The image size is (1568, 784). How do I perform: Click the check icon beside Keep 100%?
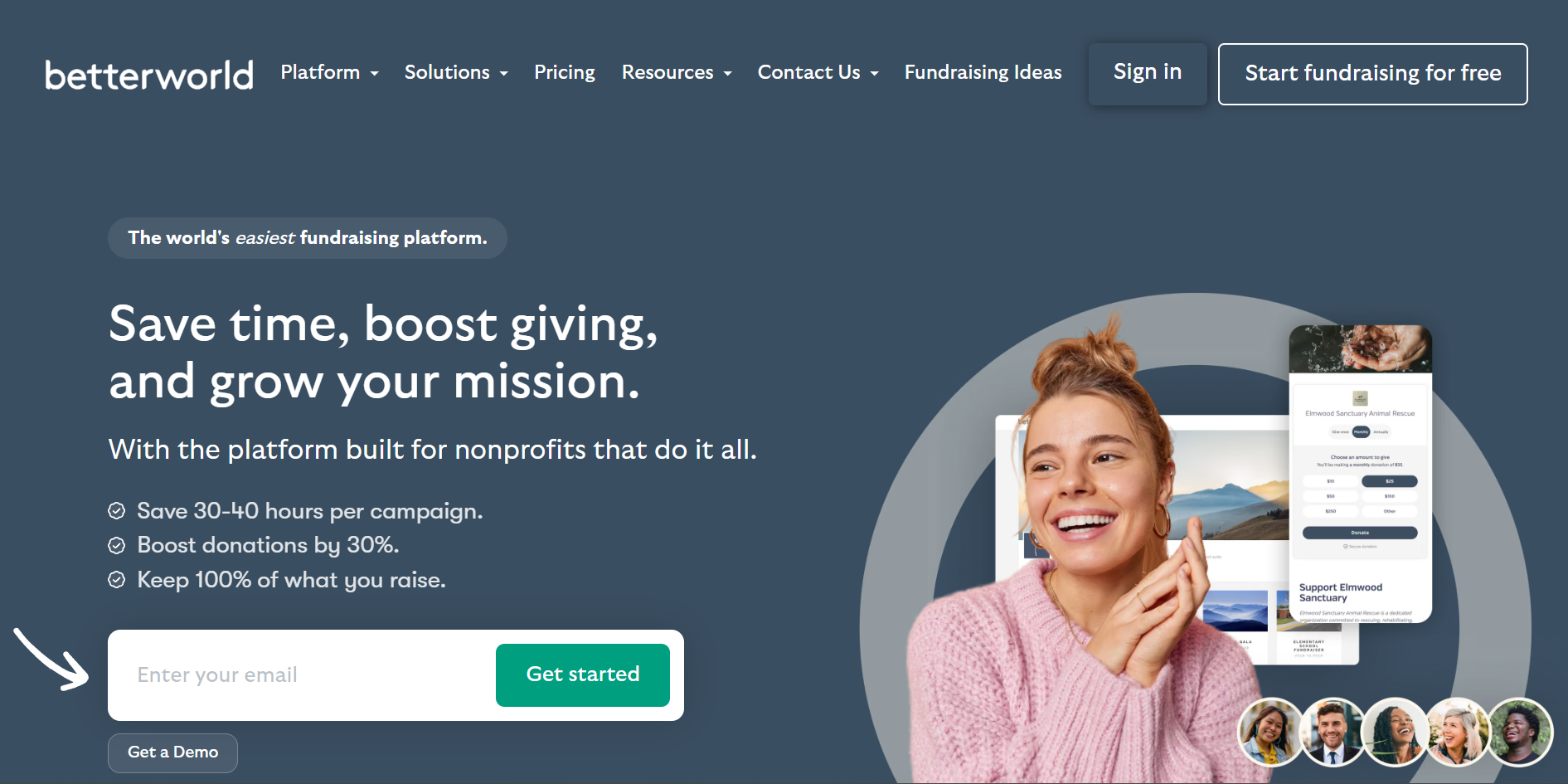tap(117, 579)
